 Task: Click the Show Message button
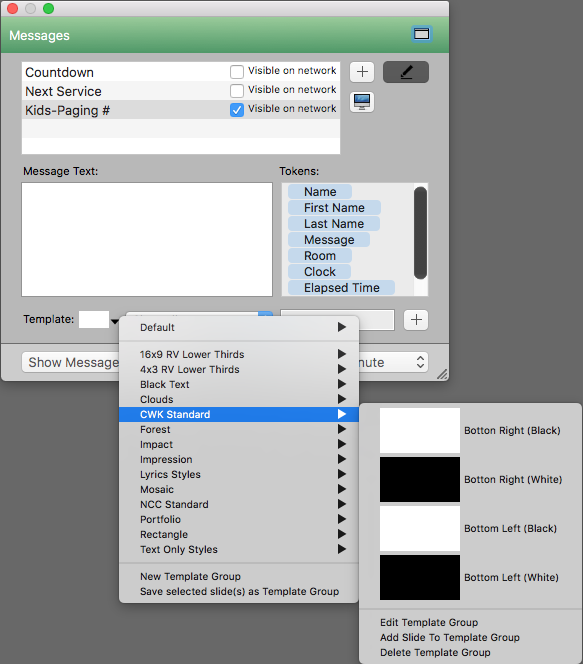[x=71, y=362]
